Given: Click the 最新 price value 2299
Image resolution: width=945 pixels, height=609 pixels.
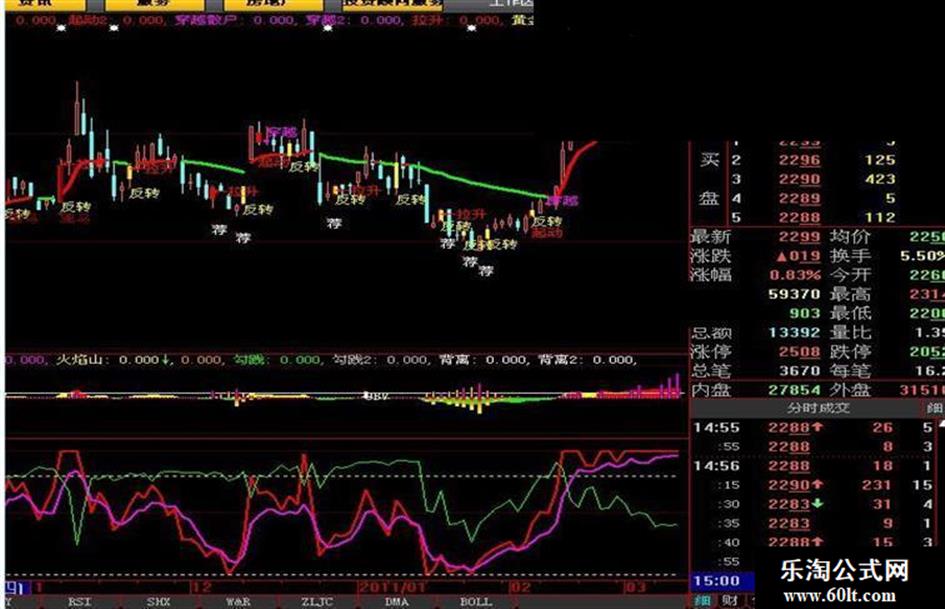Looking at the screenshot, I should click(799, 237).
